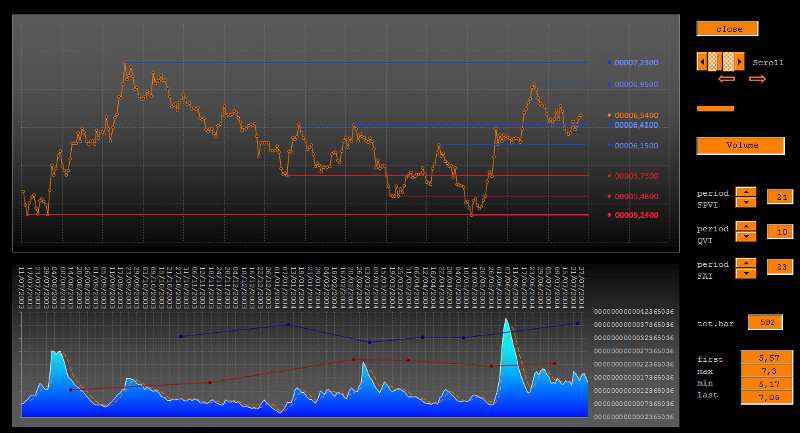The height and width of the screenshot is (433, 800).
Task: Decrease the period FAI value
Action: pos(745,273)
